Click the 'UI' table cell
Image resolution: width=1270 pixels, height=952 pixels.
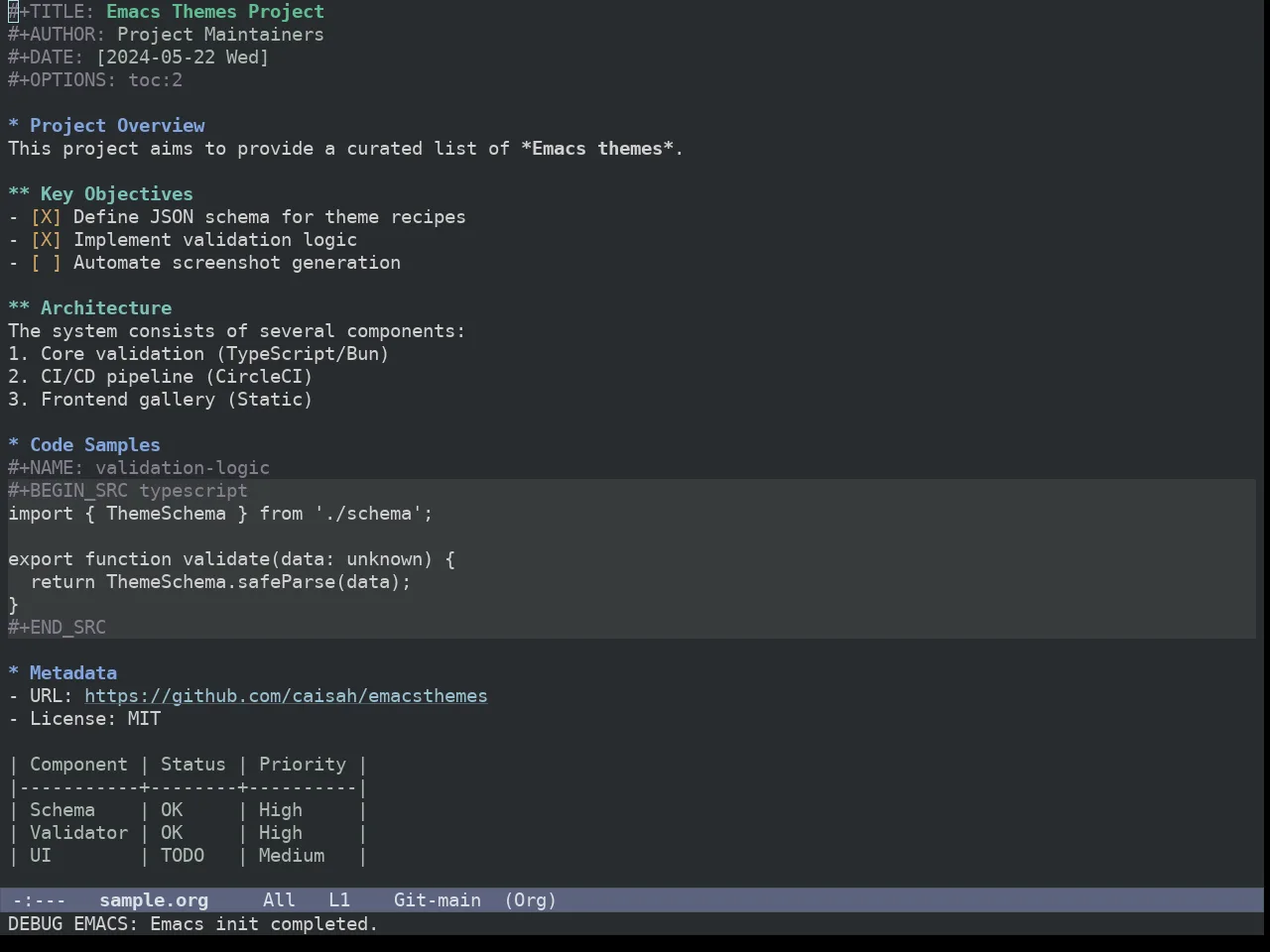coord(41,856)
